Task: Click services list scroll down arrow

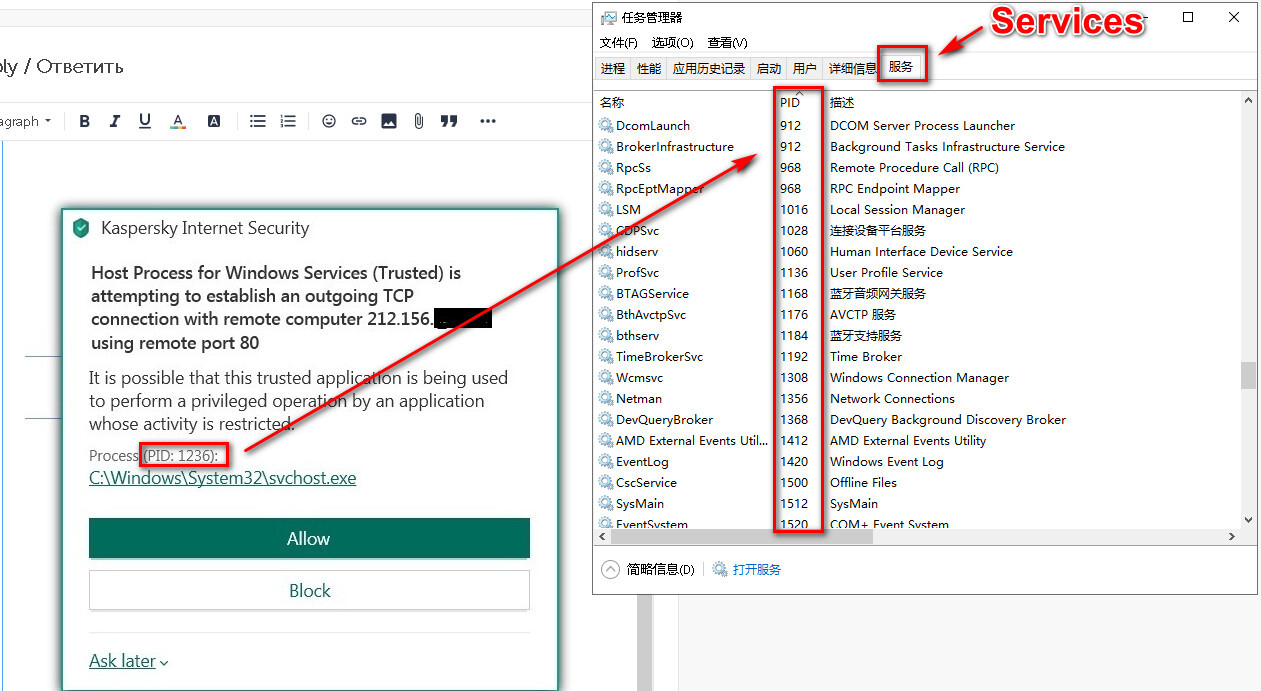Action: (x=1248, y=519)
